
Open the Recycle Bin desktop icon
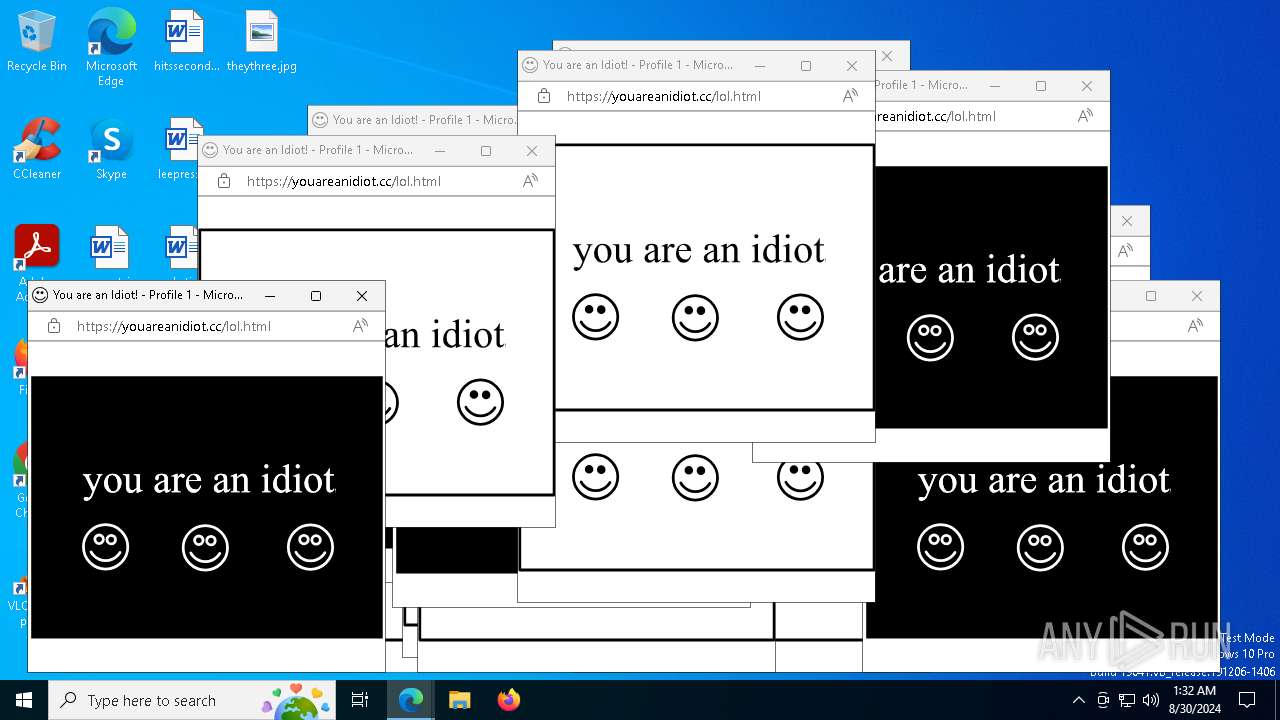[x=37, y=42]
